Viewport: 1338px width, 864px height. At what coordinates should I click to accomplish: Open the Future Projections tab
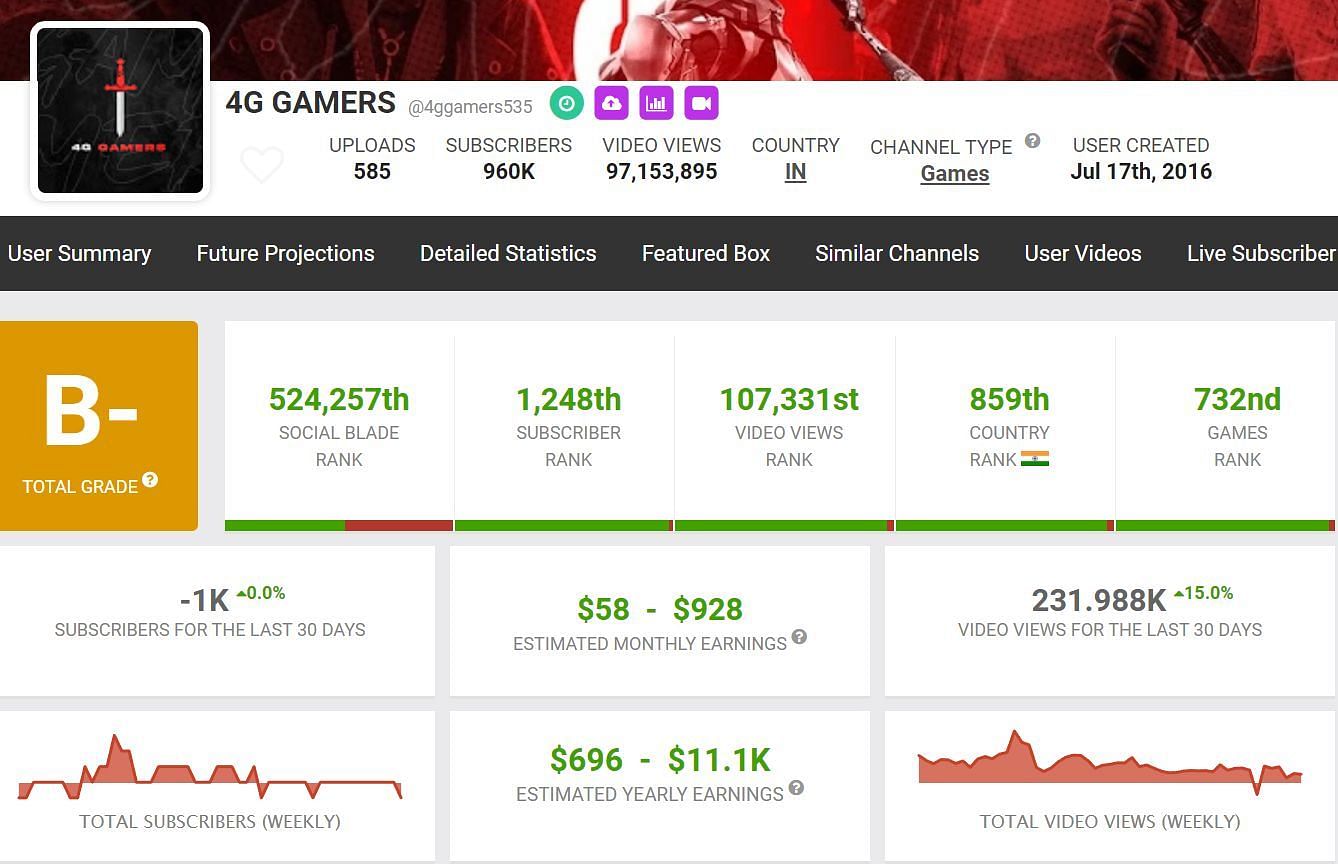point(285,253)
